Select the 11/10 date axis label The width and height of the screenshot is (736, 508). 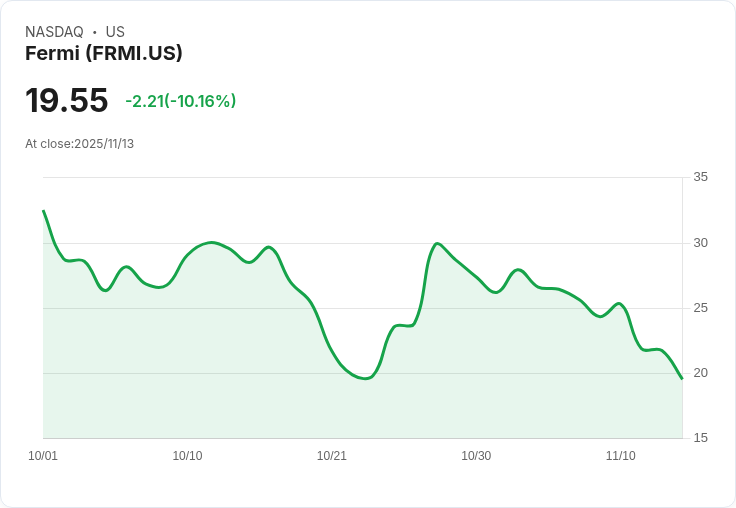click(620, 456)
